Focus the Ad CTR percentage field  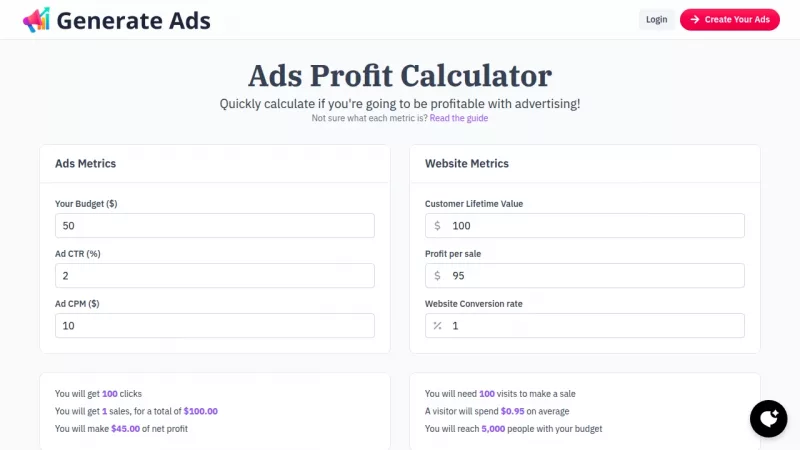tap(215, 276)
